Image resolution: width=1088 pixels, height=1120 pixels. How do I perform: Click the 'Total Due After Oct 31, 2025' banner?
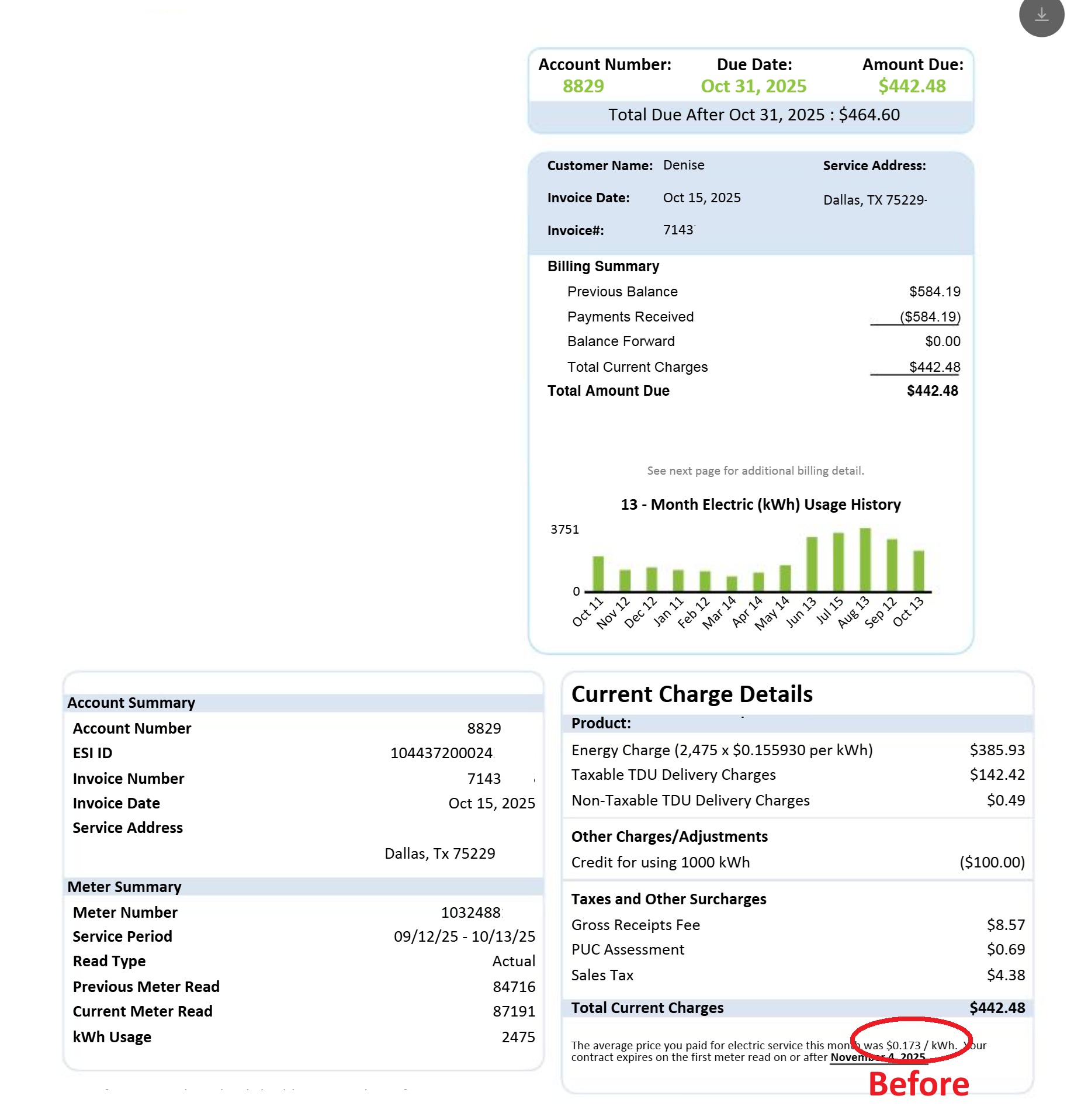click(x=753, y=115)
